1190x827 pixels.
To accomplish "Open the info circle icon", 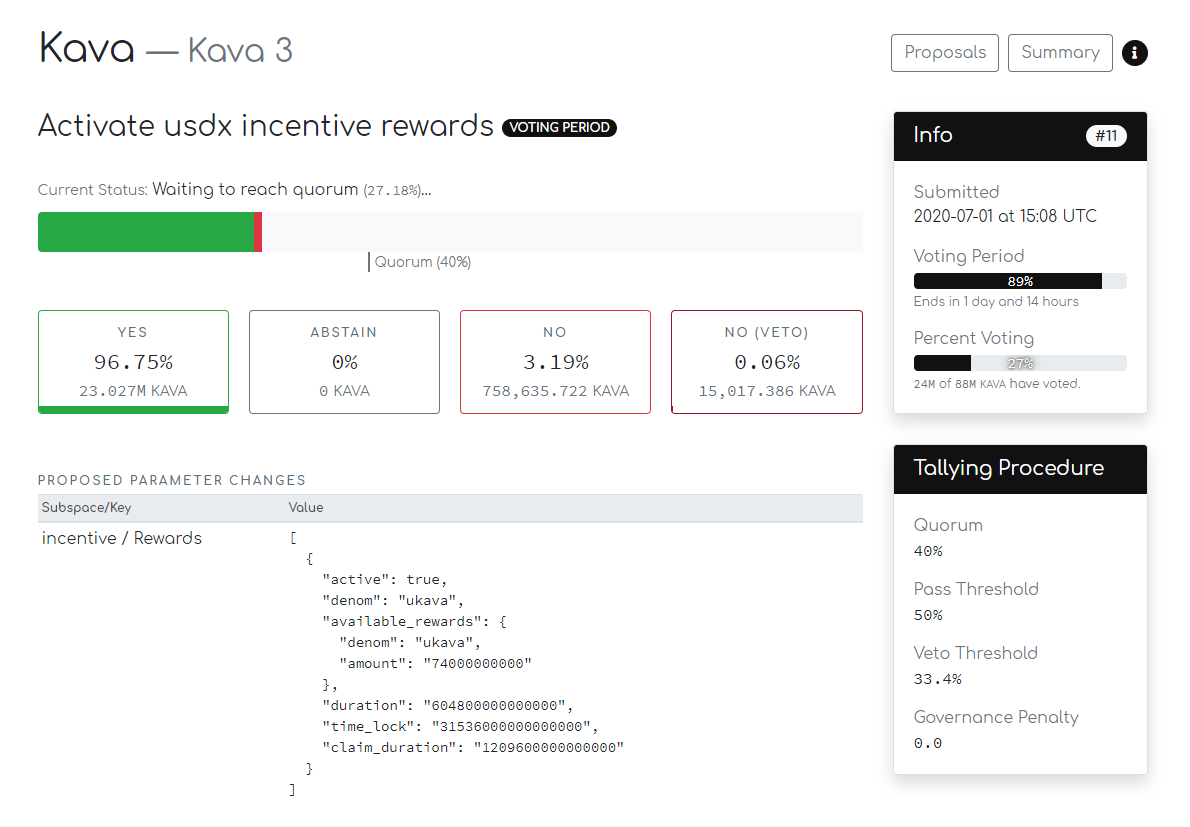I will (1135, 53).
